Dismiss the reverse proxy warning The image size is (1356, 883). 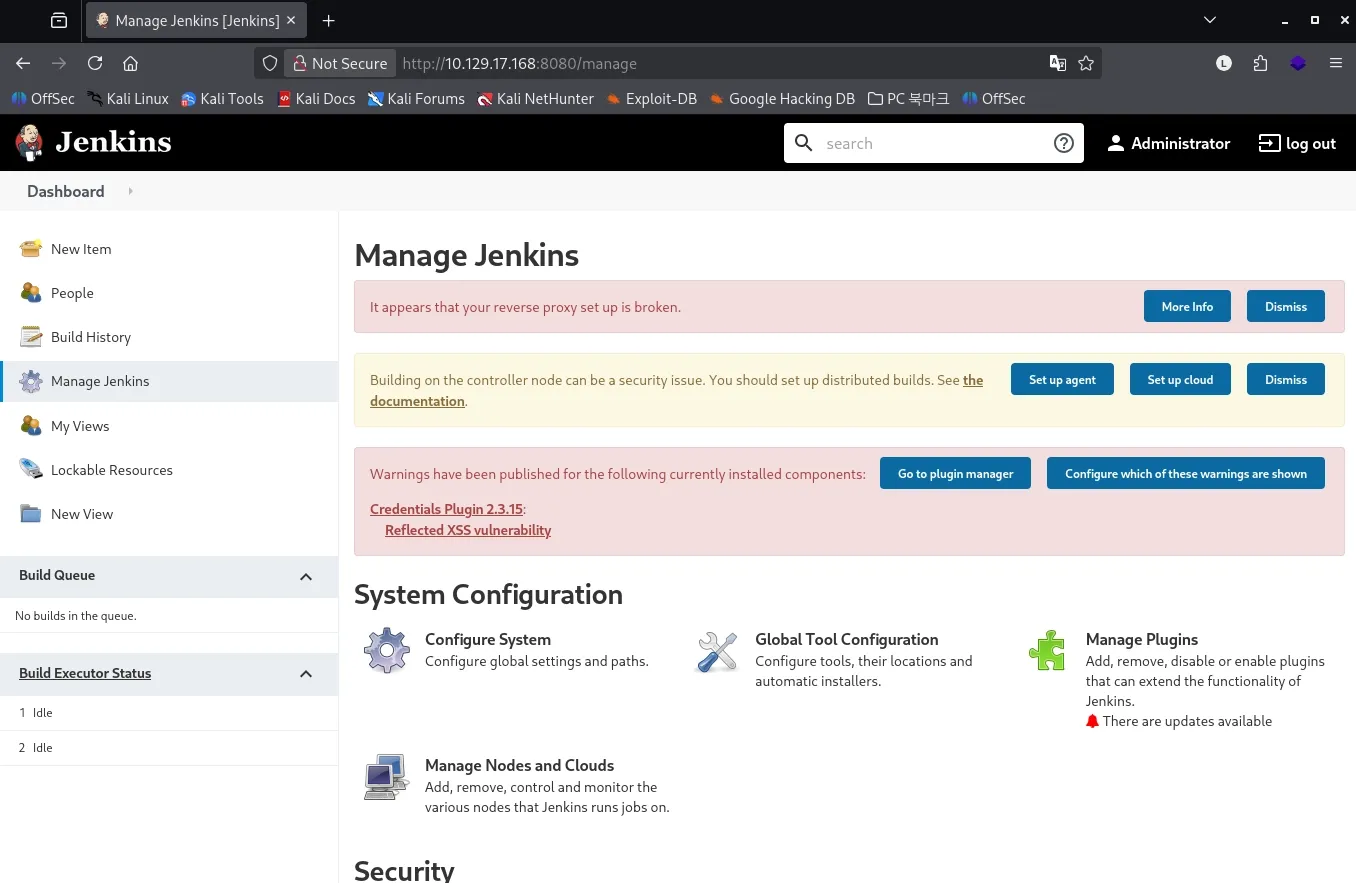tap(1286, 307)
